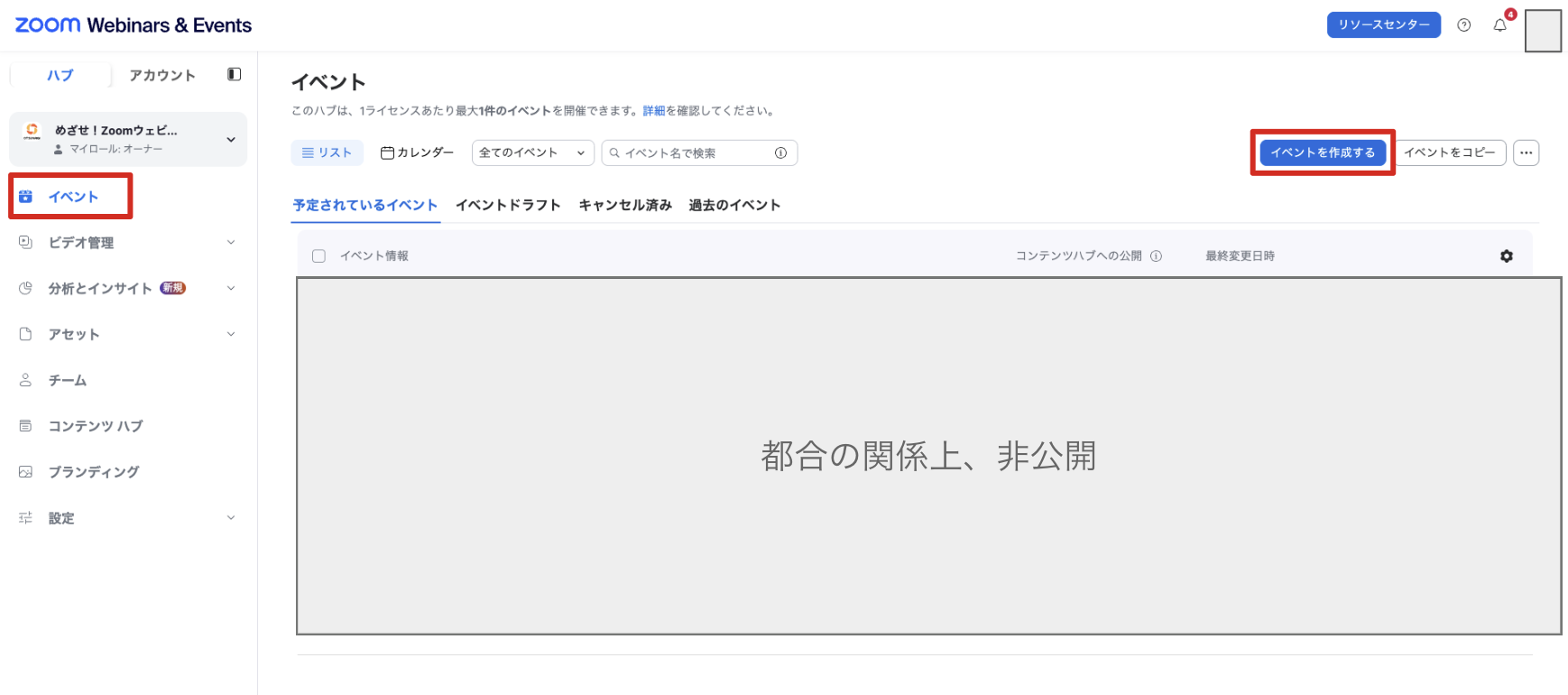
Task: Select the ハブ tab in the sidebar
Action: coord(60,75)
